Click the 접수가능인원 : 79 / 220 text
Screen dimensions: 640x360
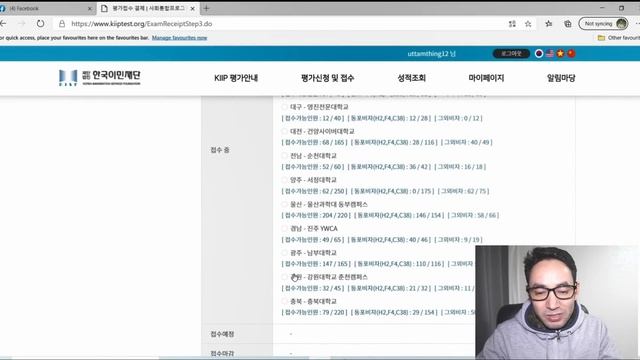click(x=315, y=313)
